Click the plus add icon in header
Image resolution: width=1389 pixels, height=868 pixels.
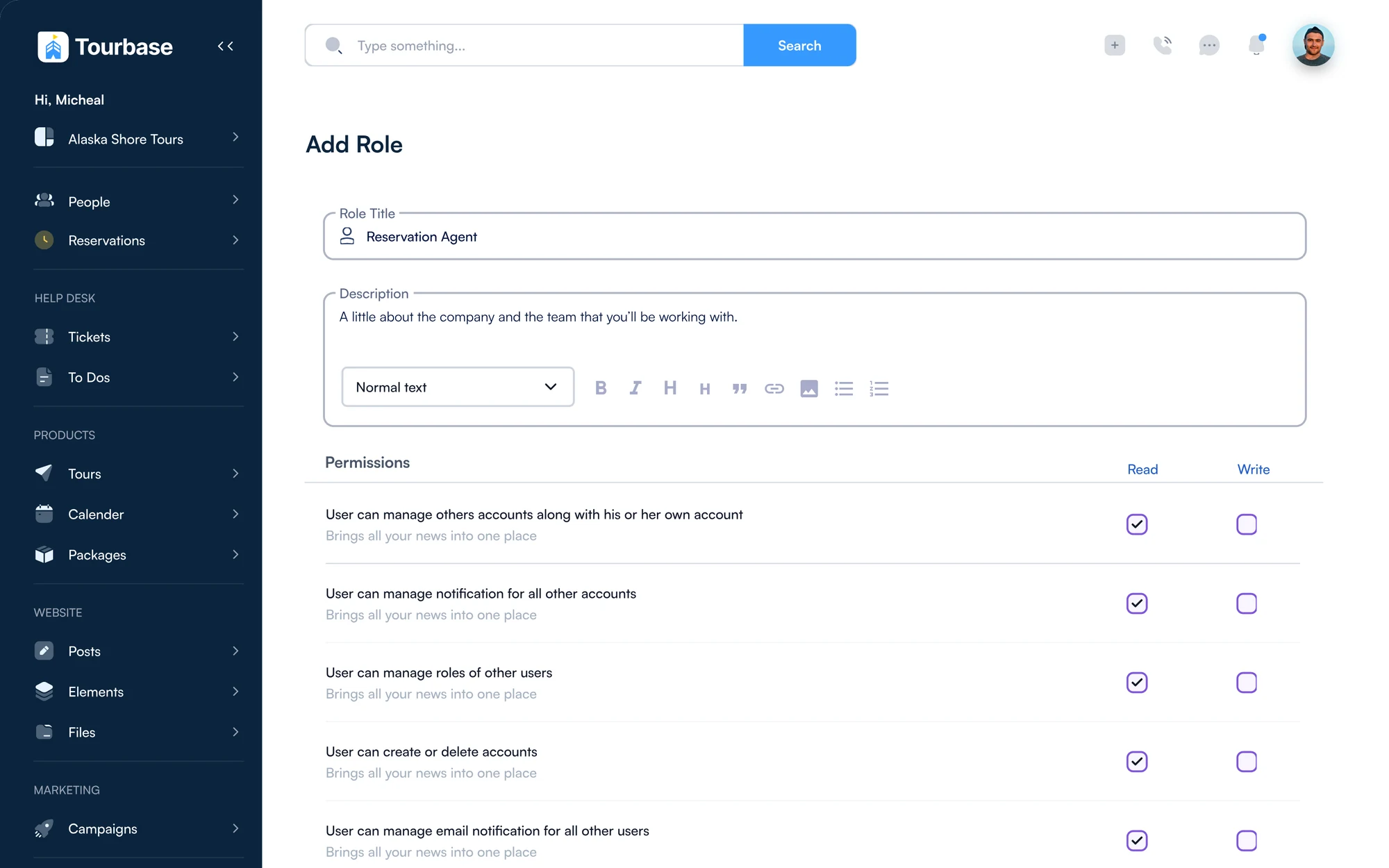click(1115, 45)
